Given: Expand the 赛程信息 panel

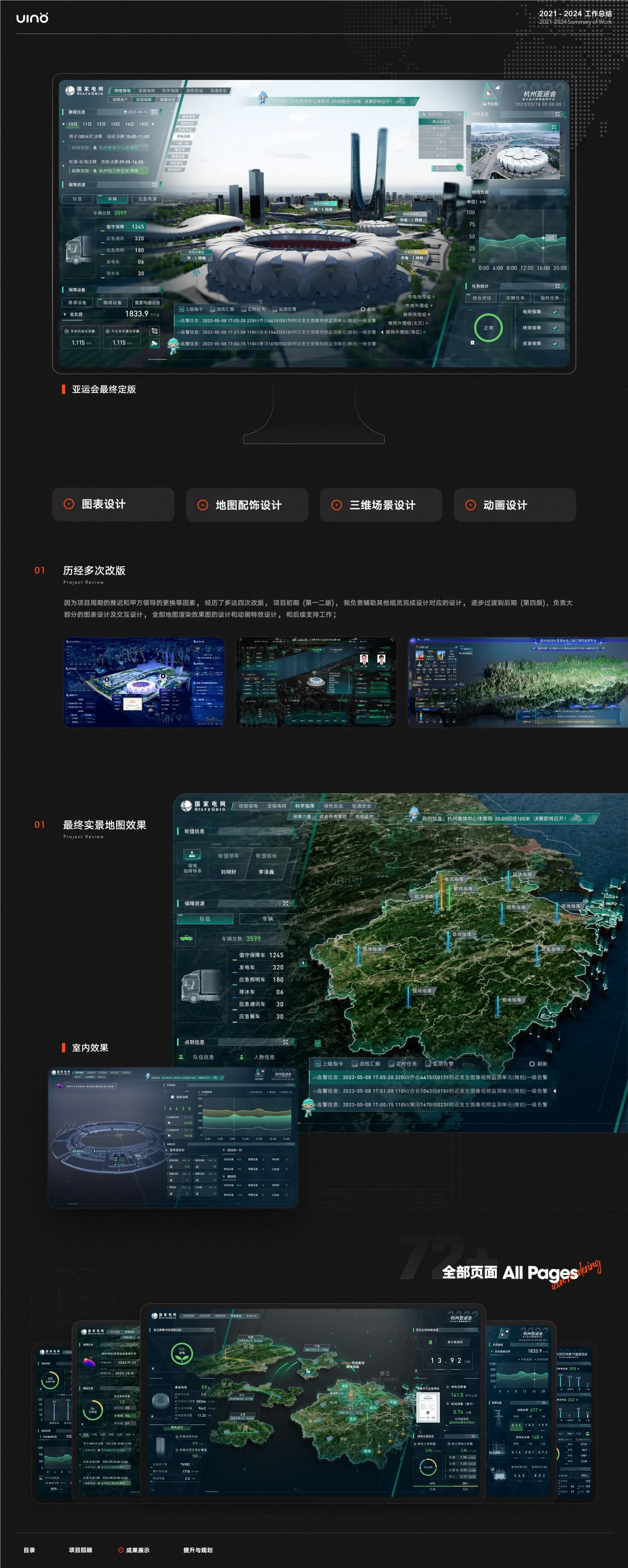Looking at the screenshot, I should point(154,112).
